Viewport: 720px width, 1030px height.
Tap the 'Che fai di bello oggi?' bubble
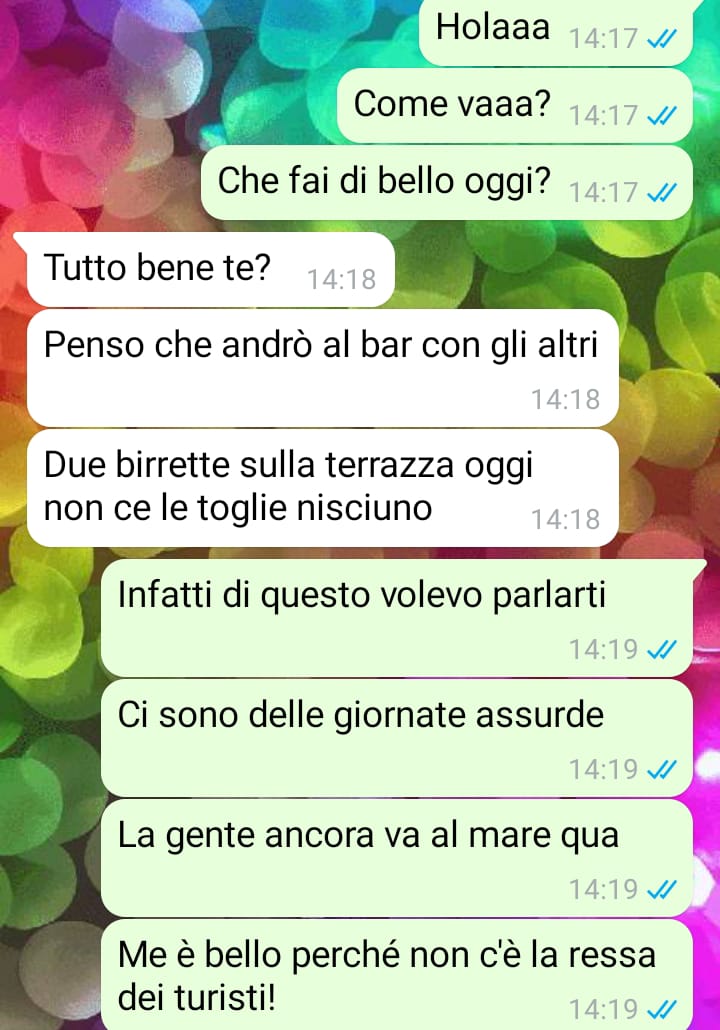coord(447,183)
